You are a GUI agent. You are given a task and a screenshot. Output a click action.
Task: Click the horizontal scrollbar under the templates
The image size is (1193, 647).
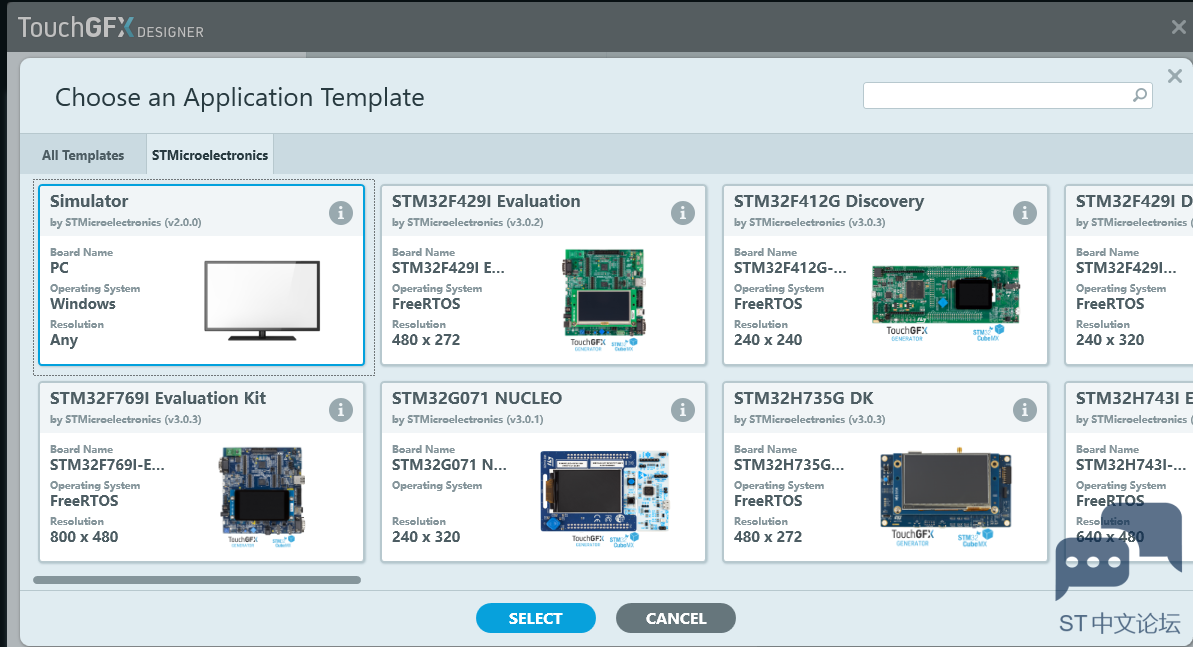click(197, 580)
